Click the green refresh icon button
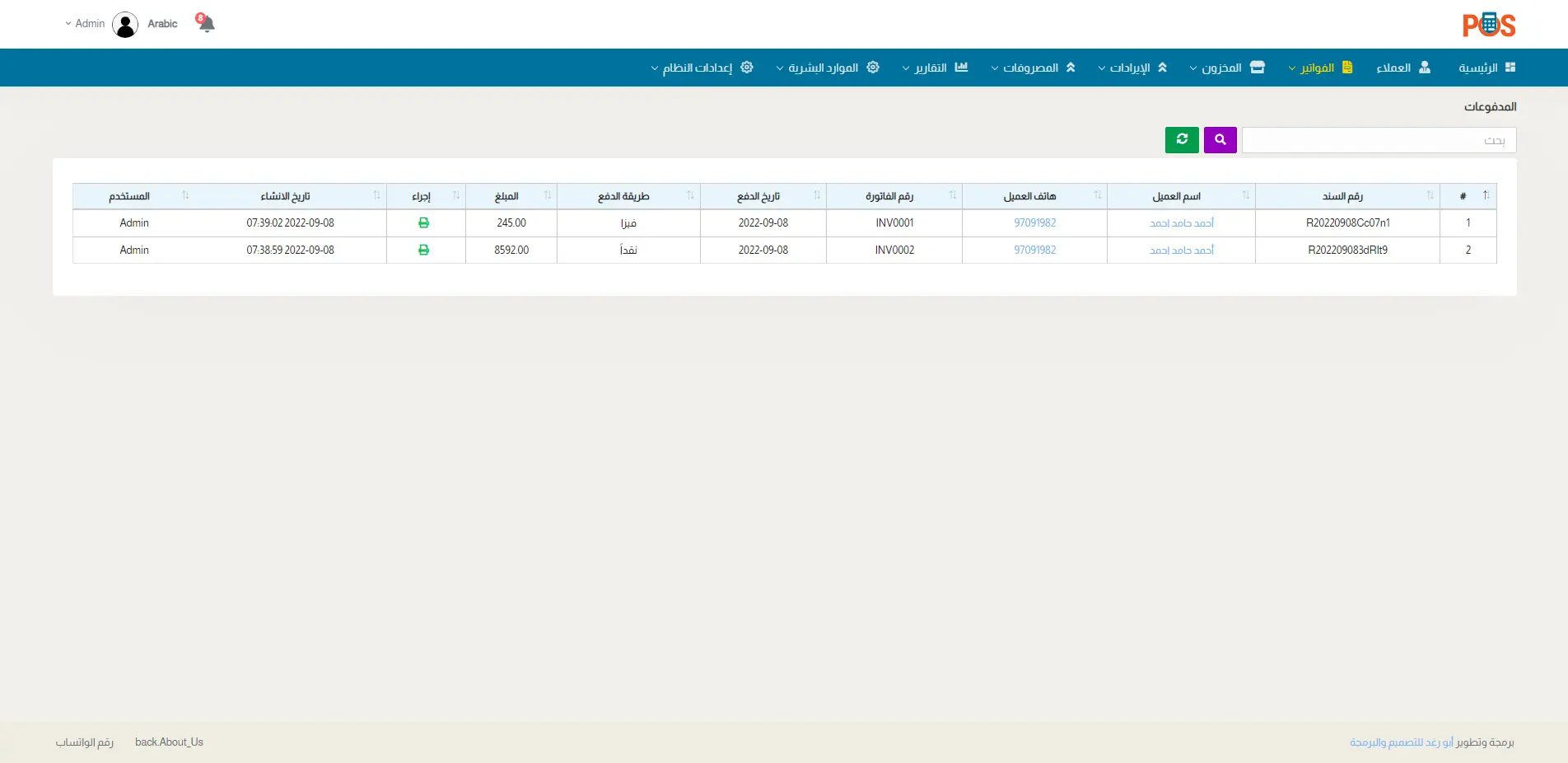1568x763 pixels. [1182, 140]
